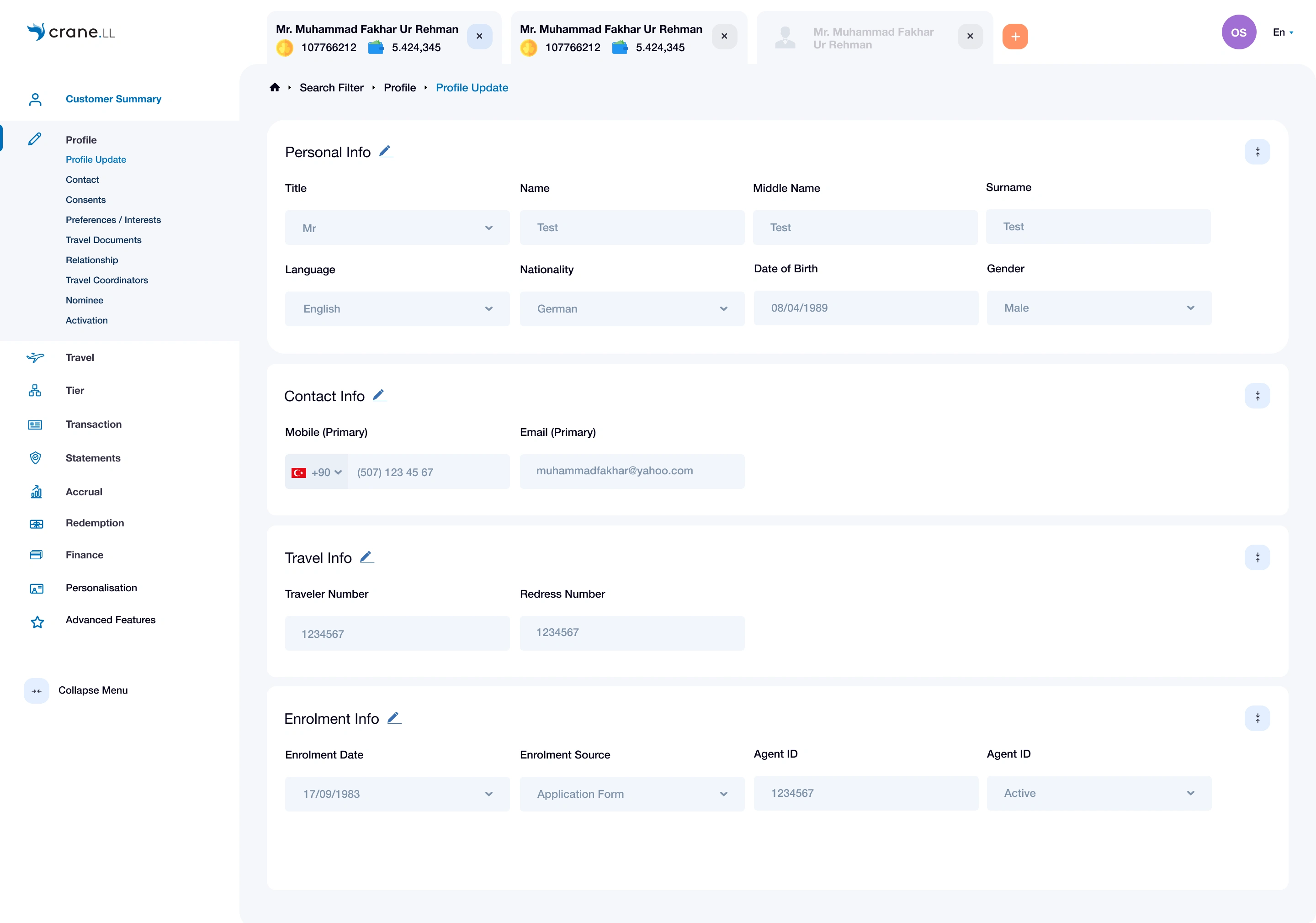Viewport: 1316px width, 923px height.
Task: Open the Travel section airplane icon
Action: tap(36, 358)
